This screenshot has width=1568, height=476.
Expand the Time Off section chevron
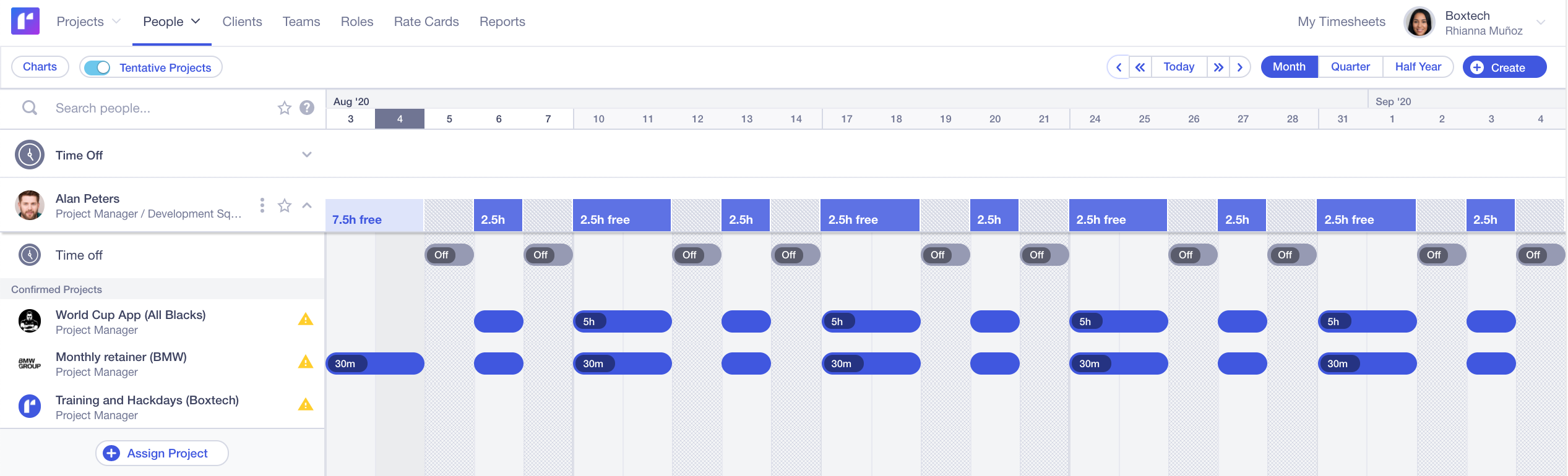[x=307, y=155]
